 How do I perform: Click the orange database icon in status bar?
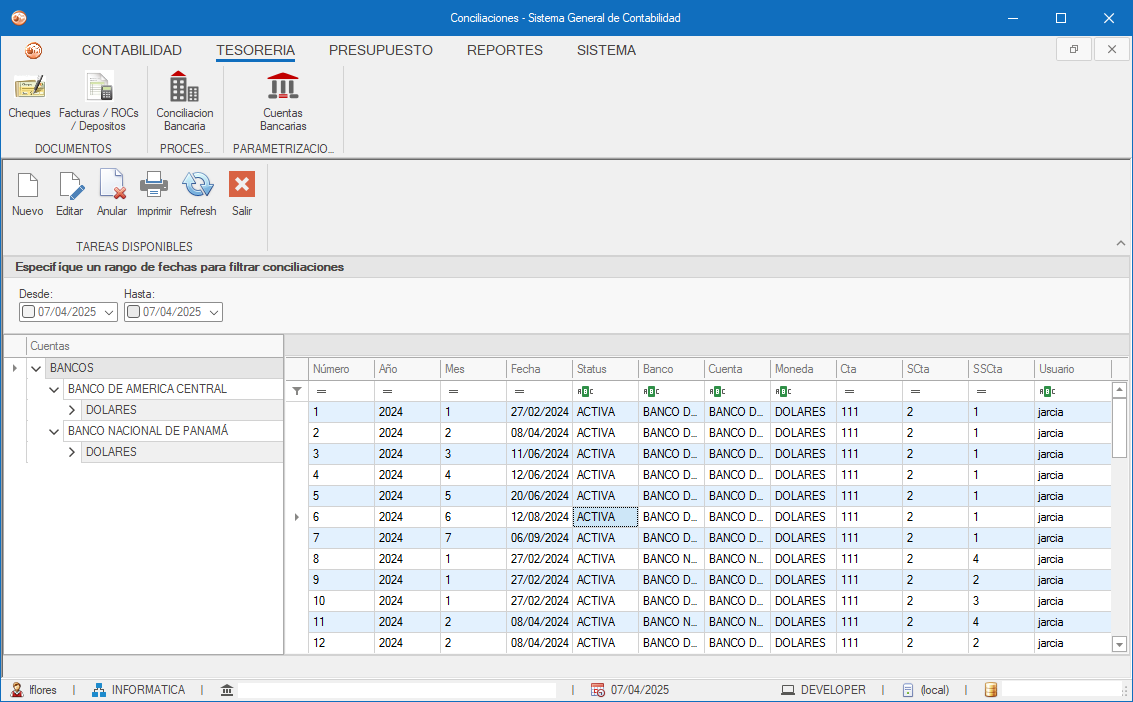coord(991,690)
